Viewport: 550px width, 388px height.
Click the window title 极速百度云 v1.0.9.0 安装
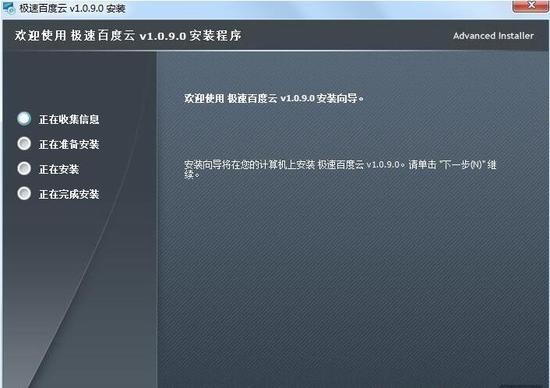point(72,8)
